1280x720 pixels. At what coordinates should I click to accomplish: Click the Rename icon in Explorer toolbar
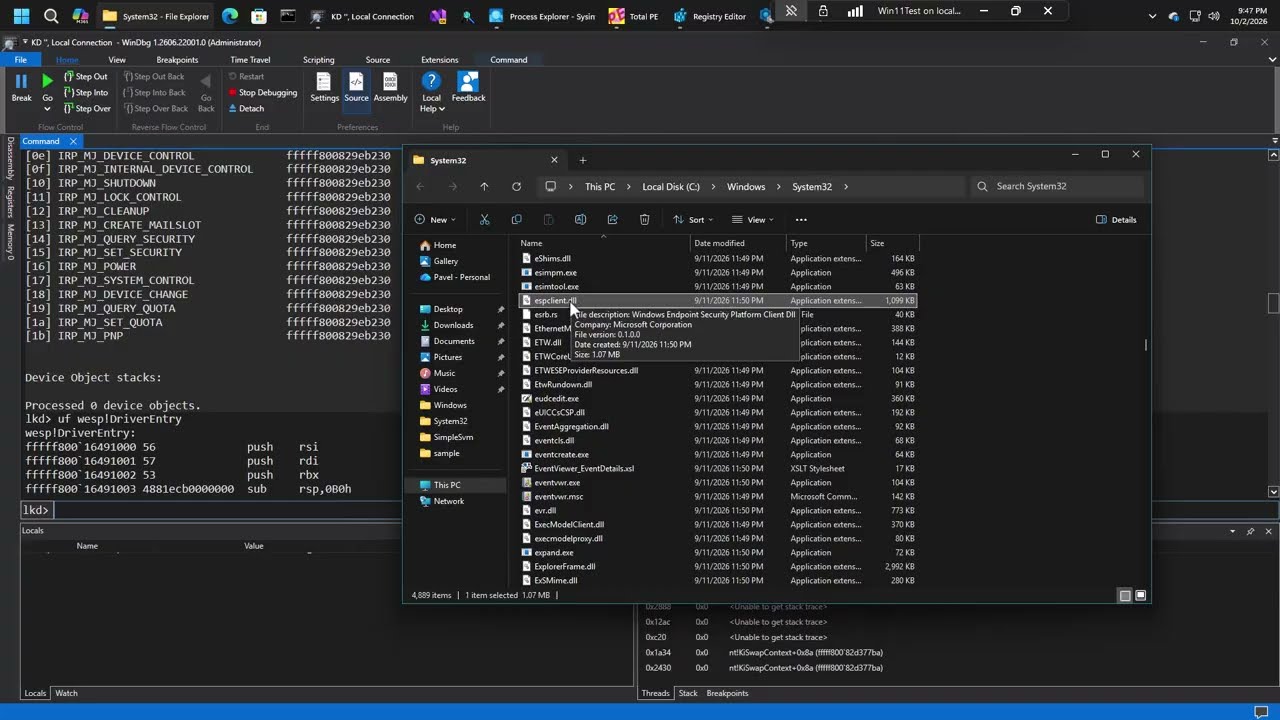[580, 220]
